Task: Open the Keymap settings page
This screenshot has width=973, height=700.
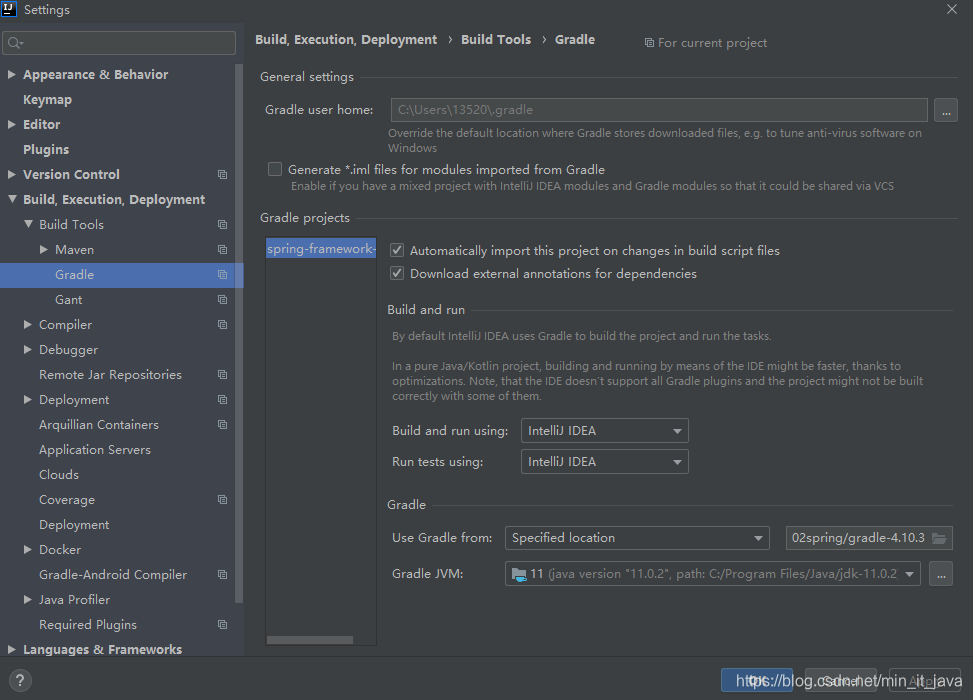Action: [x=47, y=99]
